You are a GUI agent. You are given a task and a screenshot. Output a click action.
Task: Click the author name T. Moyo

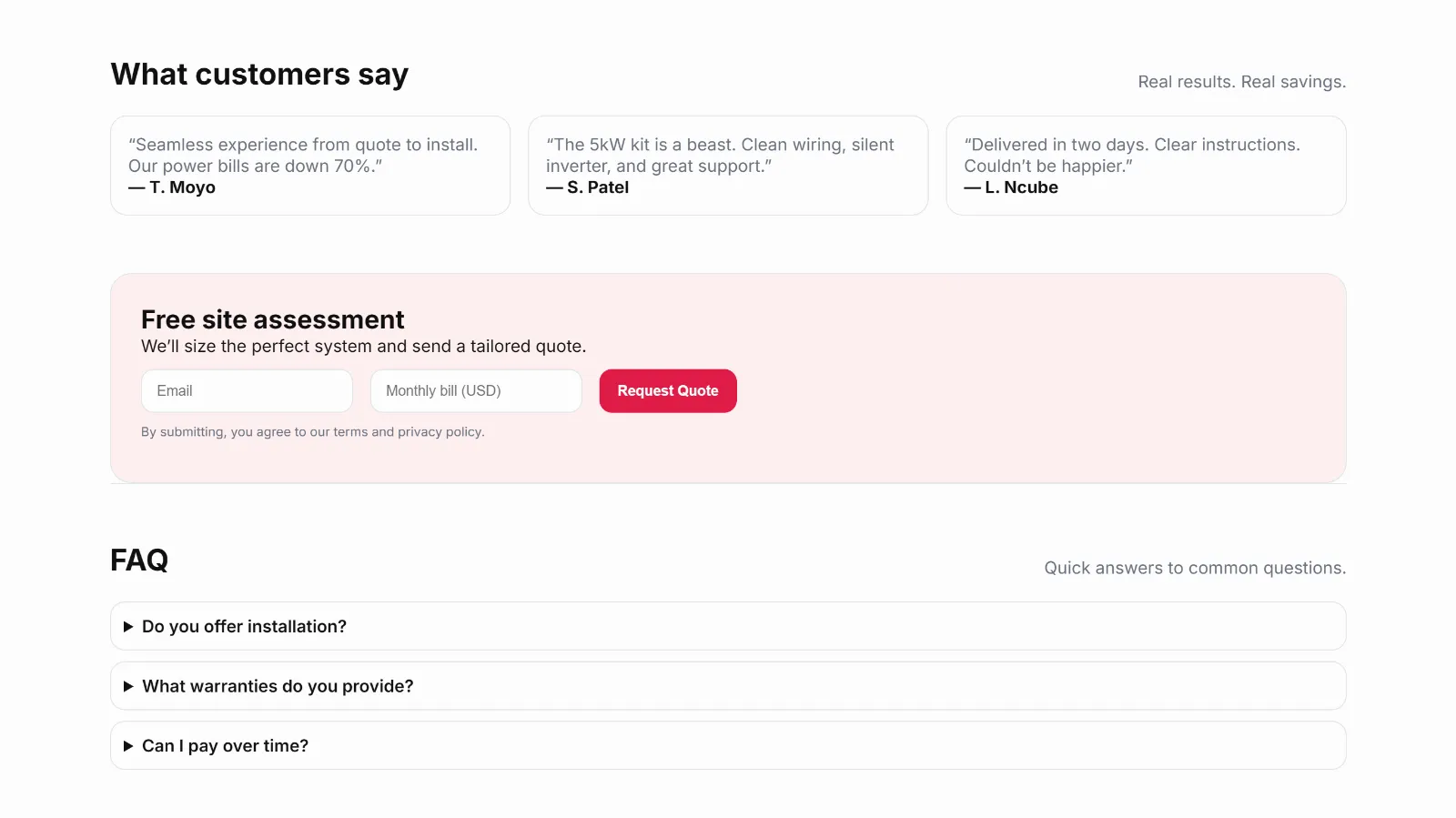181,187
